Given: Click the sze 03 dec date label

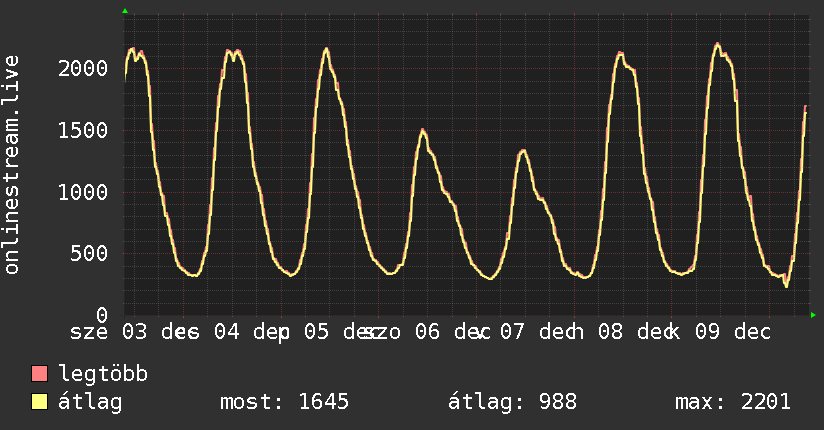Looking at the screenshot, I should tap(135, 332).
